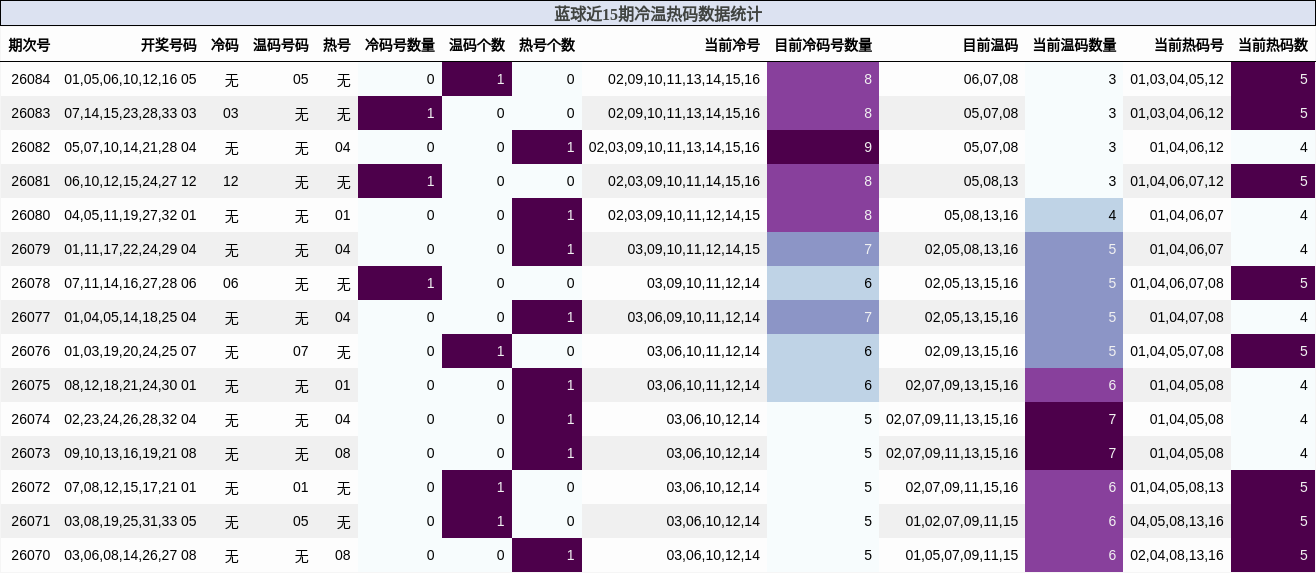Click period number 26080

coord(30,215)
